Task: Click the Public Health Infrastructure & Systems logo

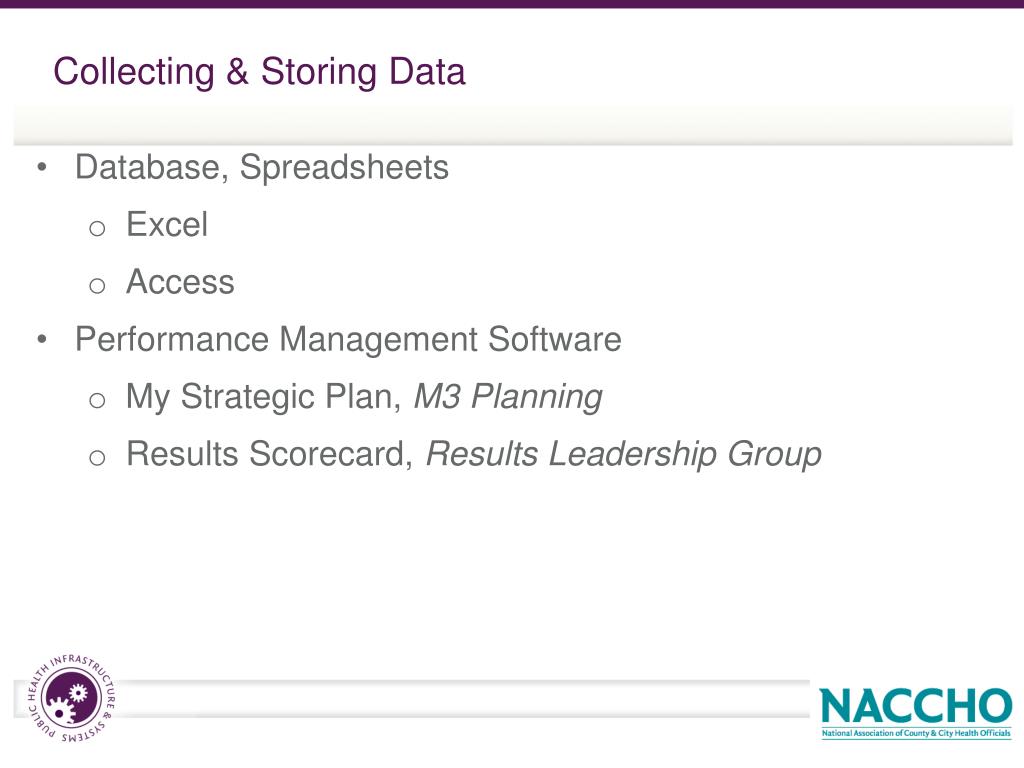Action: [72, 698]
